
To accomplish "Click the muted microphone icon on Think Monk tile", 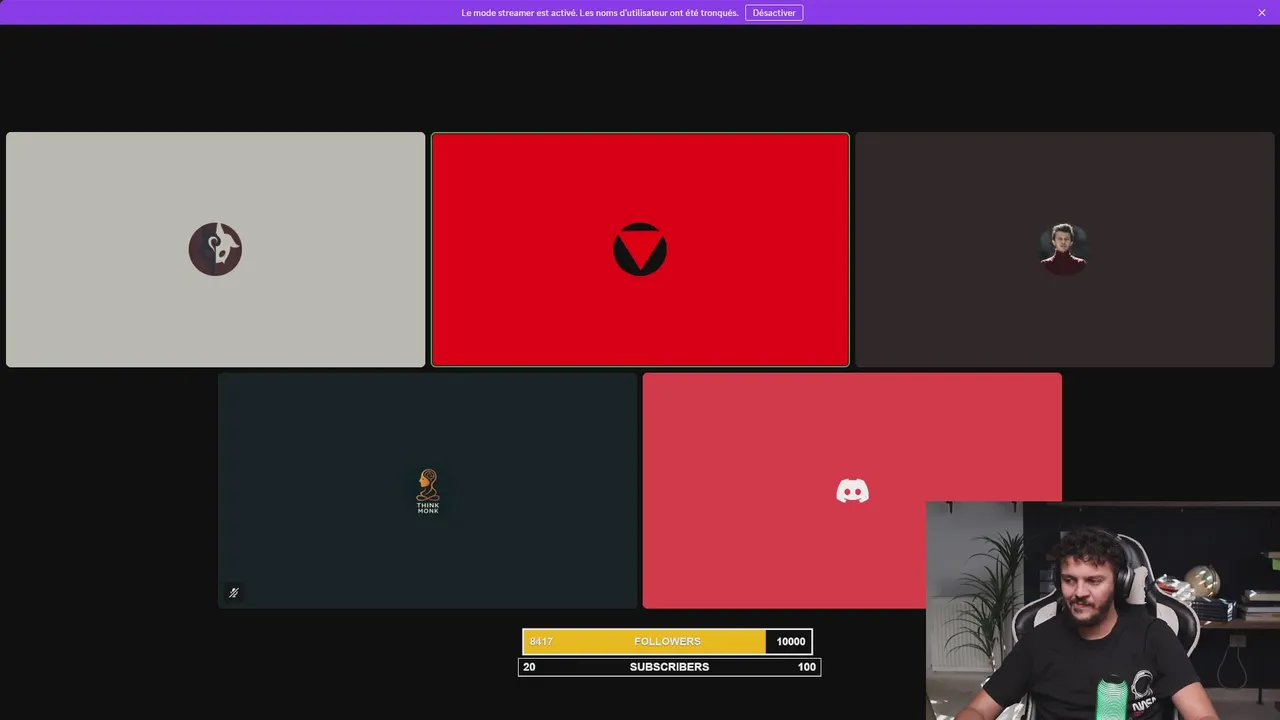I will [x=233, y=593].
